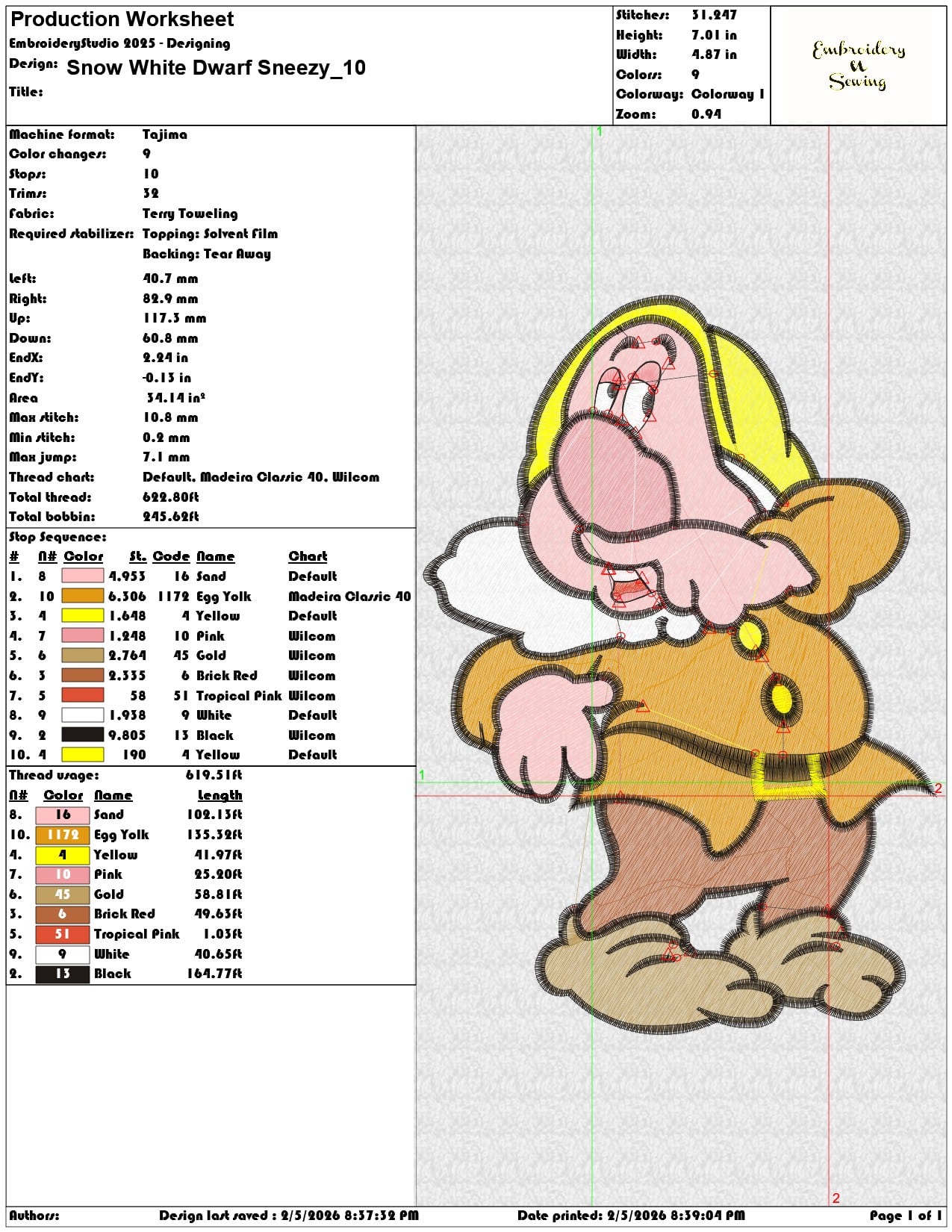Click the Egg Yolk thread length '135.32ft'

point(214,835)
